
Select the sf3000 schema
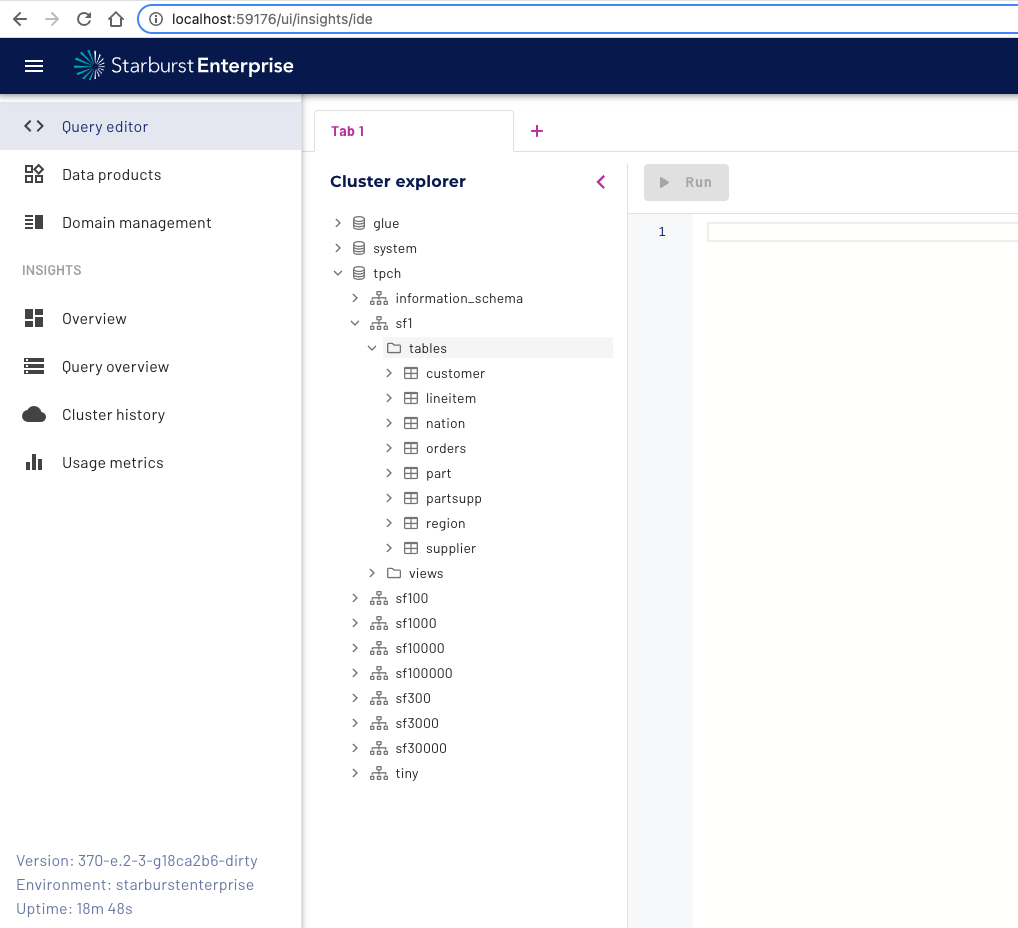pyautogui.click(x=417, y=723)
